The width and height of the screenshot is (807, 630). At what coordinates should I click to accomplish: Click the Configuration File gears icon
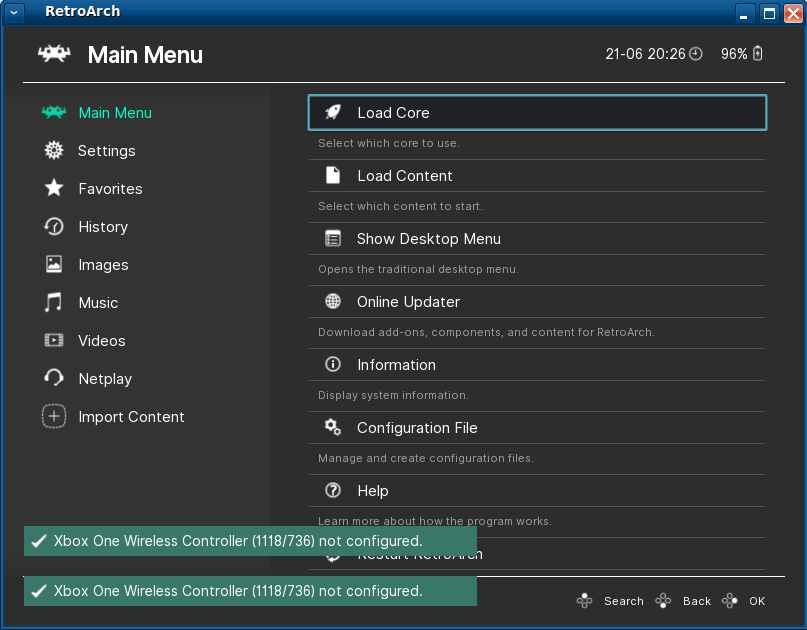(333, 427)
